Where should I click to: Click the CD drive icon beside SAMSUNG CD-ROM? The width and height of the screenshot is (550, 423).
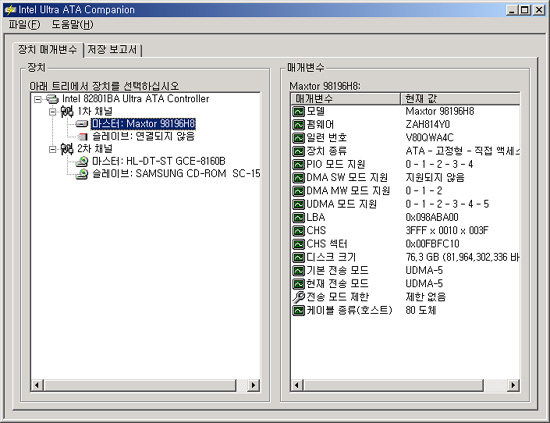pos(82,174)
